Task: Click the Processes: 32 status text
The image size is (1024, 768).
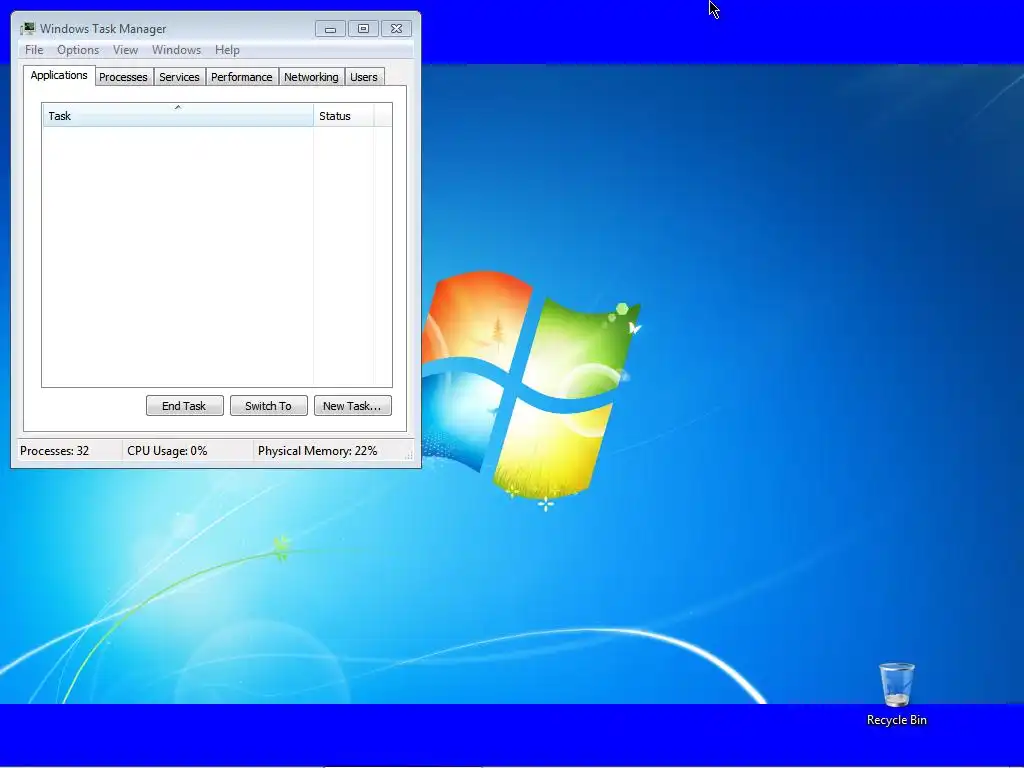Action: [54, 451]
